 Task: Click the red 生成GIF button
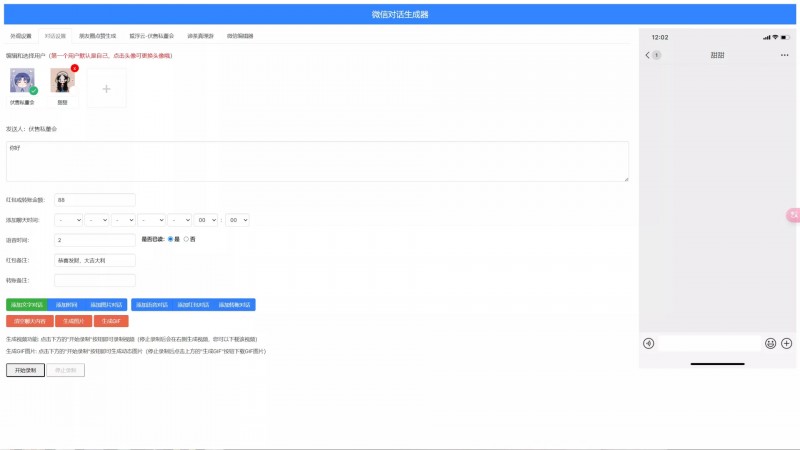pos(111,321)
